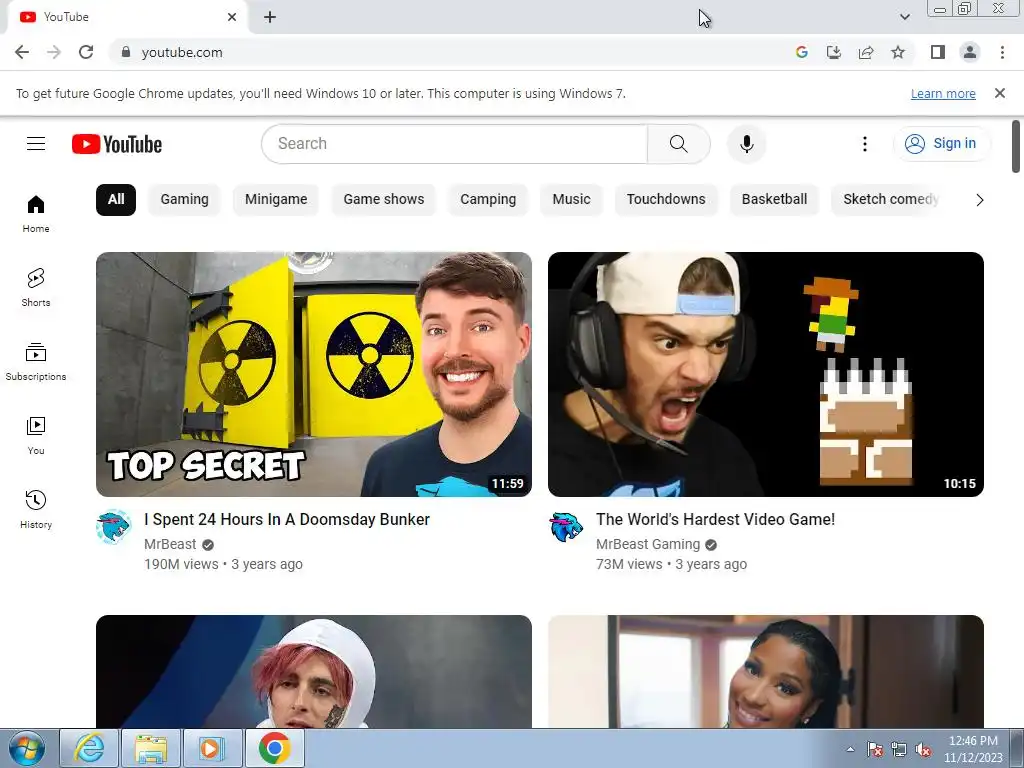Screen dimensions: 1024x768
Task: Open You in the sidebar
Action: click(36, 436)
